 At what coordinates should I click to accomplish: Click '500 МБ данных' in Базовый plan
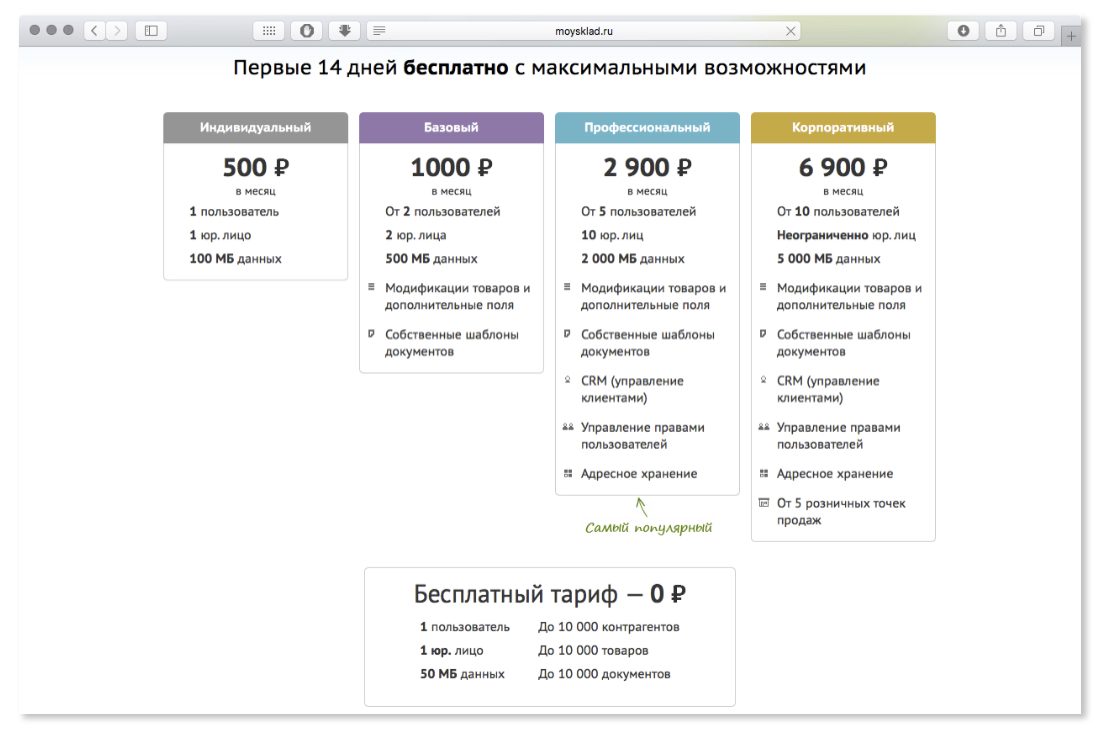point(431,259)
